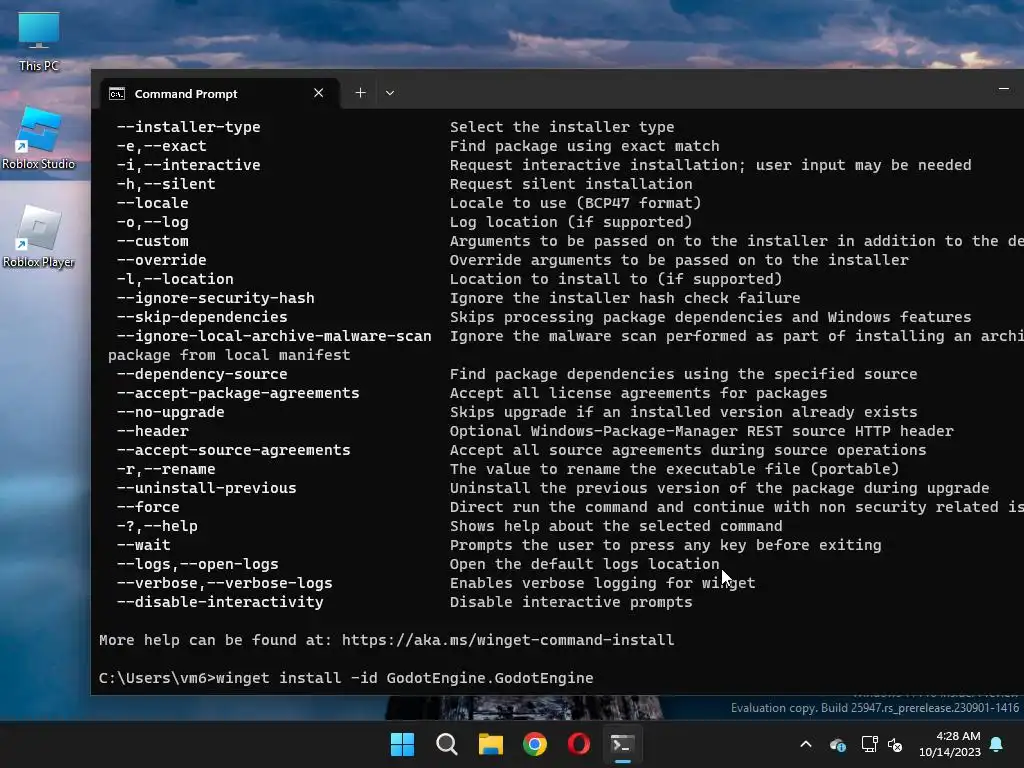Click the -h,--silent option text
This screenshot has width=1024, height=768.
[166, 184]
